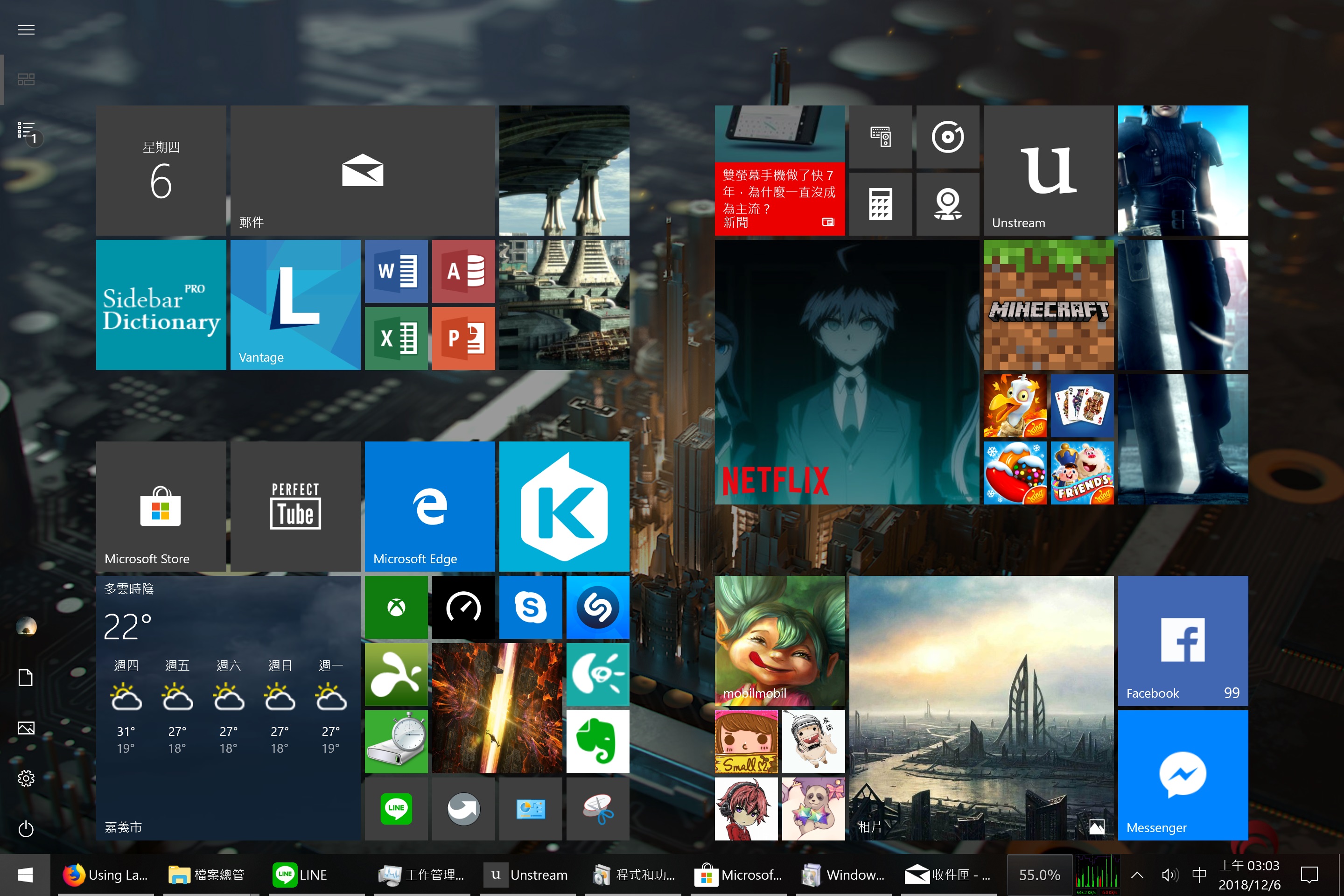Launch Sidebar Dictionary PRO tile

pyautogui.click(x=161, y=305)
